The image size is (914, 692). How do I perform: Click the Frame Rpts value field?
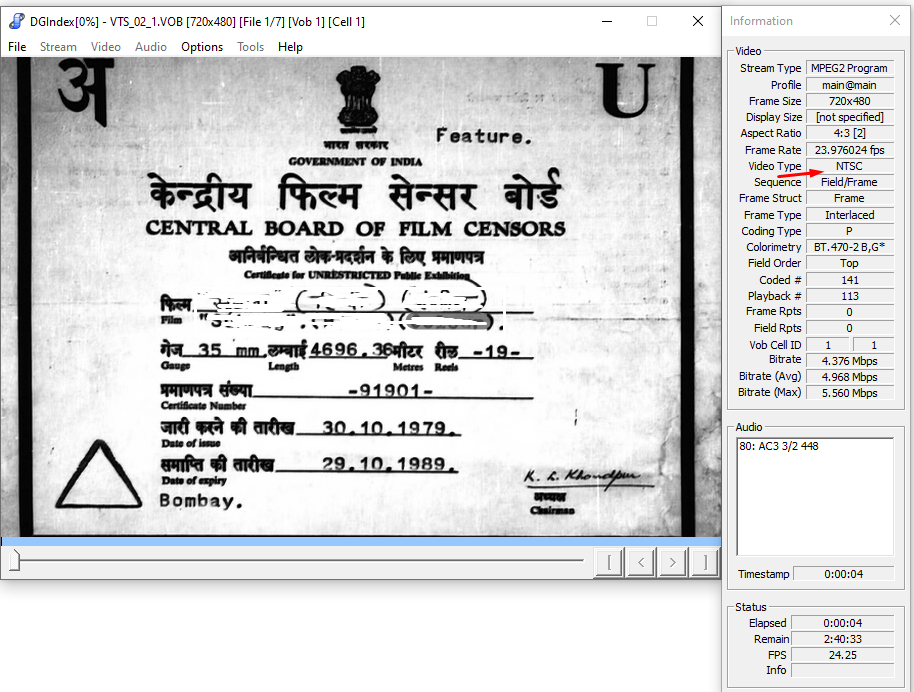pos(849,312)
